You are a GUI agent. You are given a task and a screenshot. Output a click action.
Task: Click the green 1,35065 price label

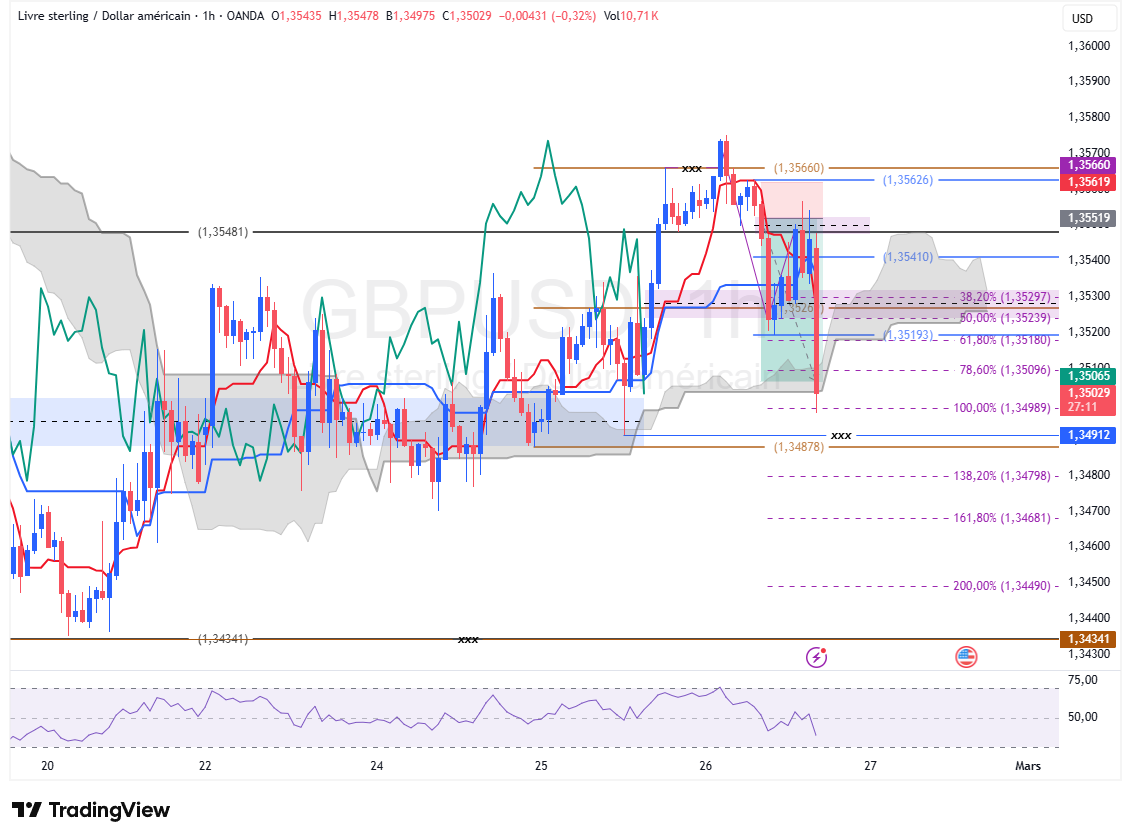pos(1088,376)
